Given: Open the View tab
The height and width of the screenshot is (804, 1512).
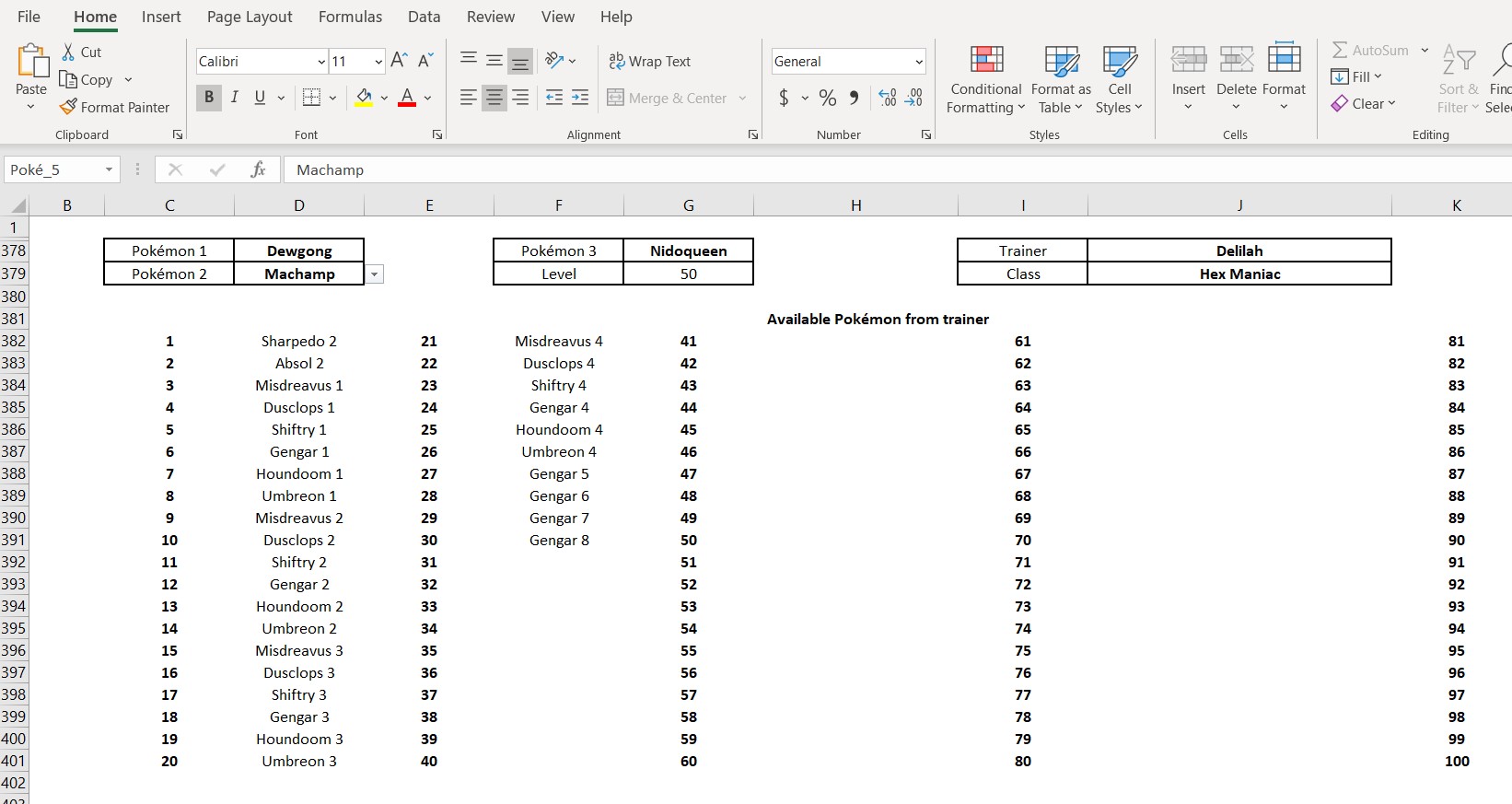Looking at the screenshot, I should [557, 17].
